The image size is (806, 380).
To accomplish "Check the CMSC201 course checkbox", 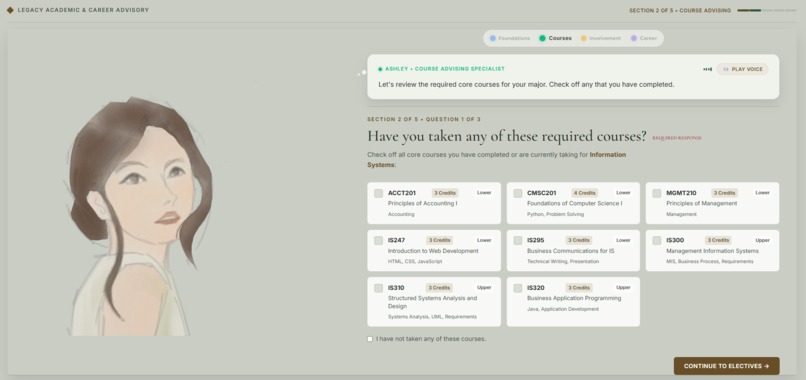I will (x=518, y=193).
